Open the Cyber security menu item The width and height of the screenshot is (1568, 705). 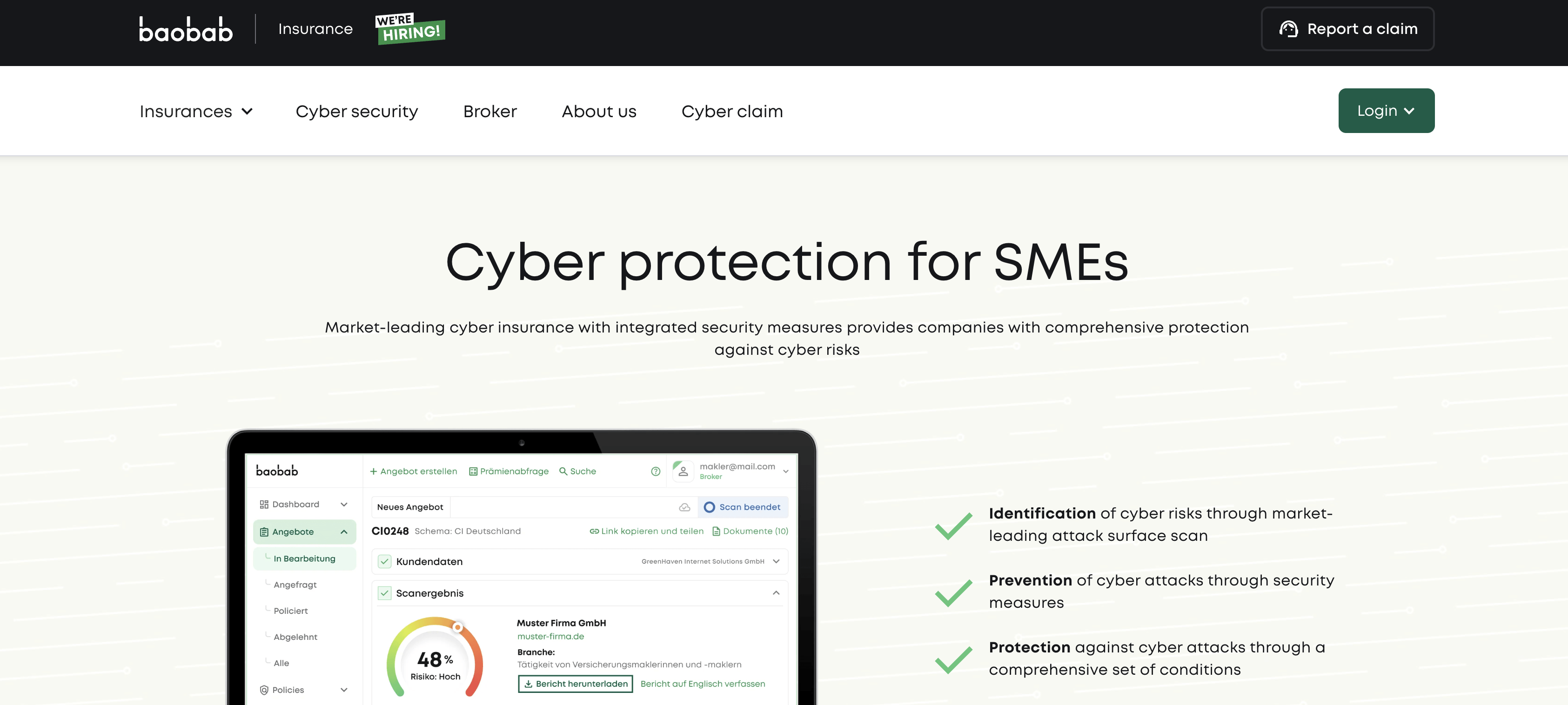[357, 111]
